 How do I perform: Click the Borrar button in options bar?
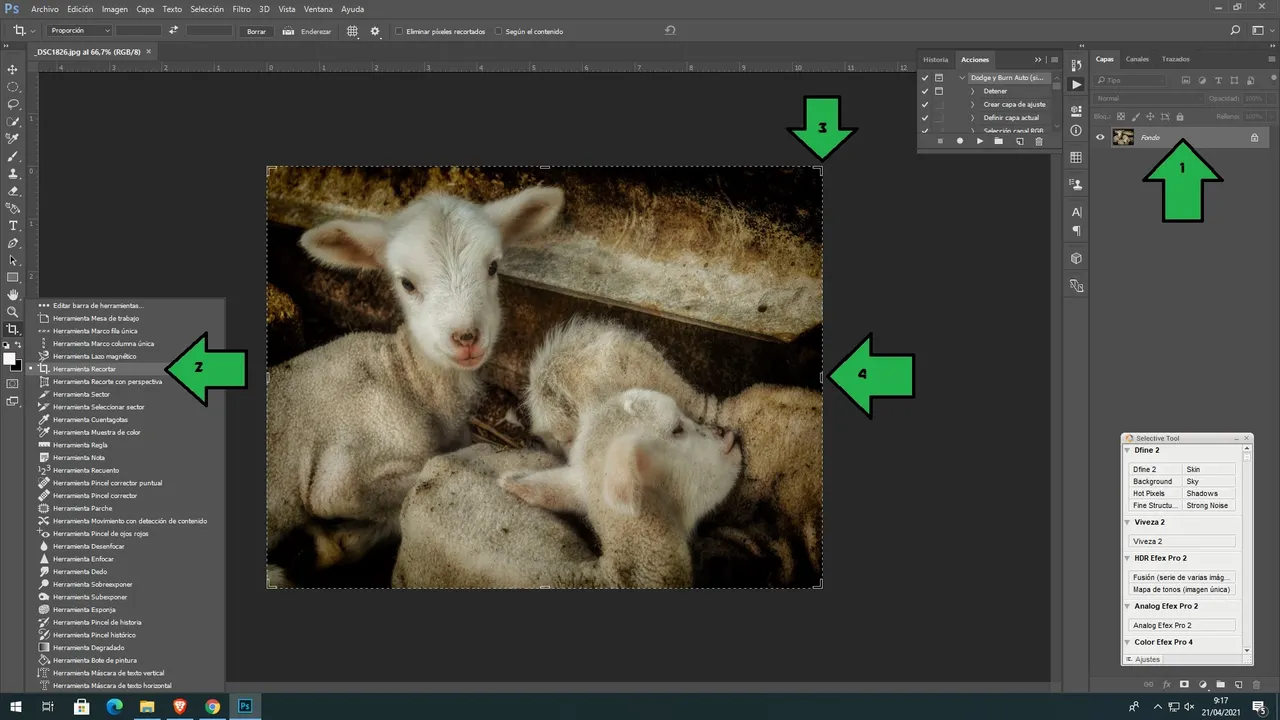(257, 31)
